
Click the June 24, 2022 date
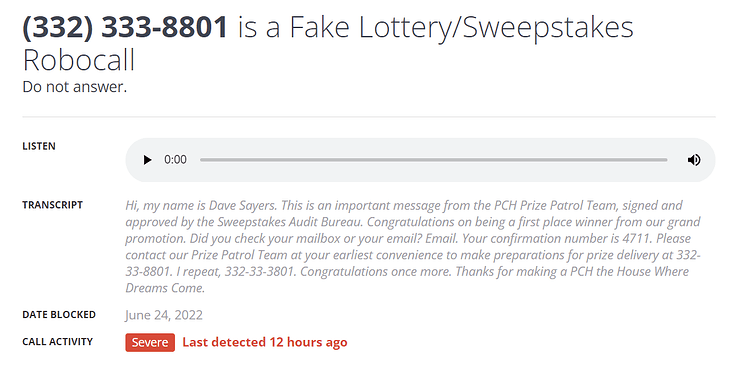164,315
